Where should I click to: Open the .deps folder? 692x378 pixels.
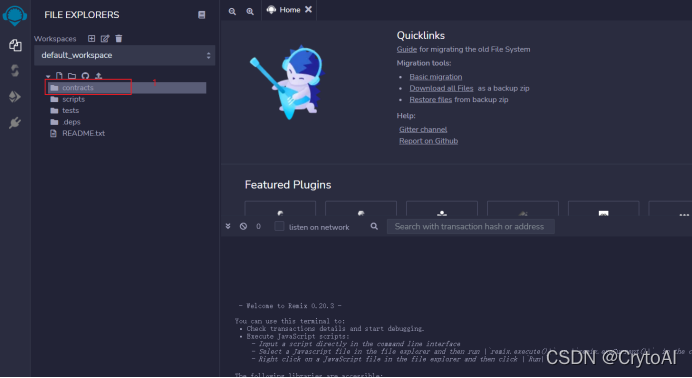pos(71,122)
